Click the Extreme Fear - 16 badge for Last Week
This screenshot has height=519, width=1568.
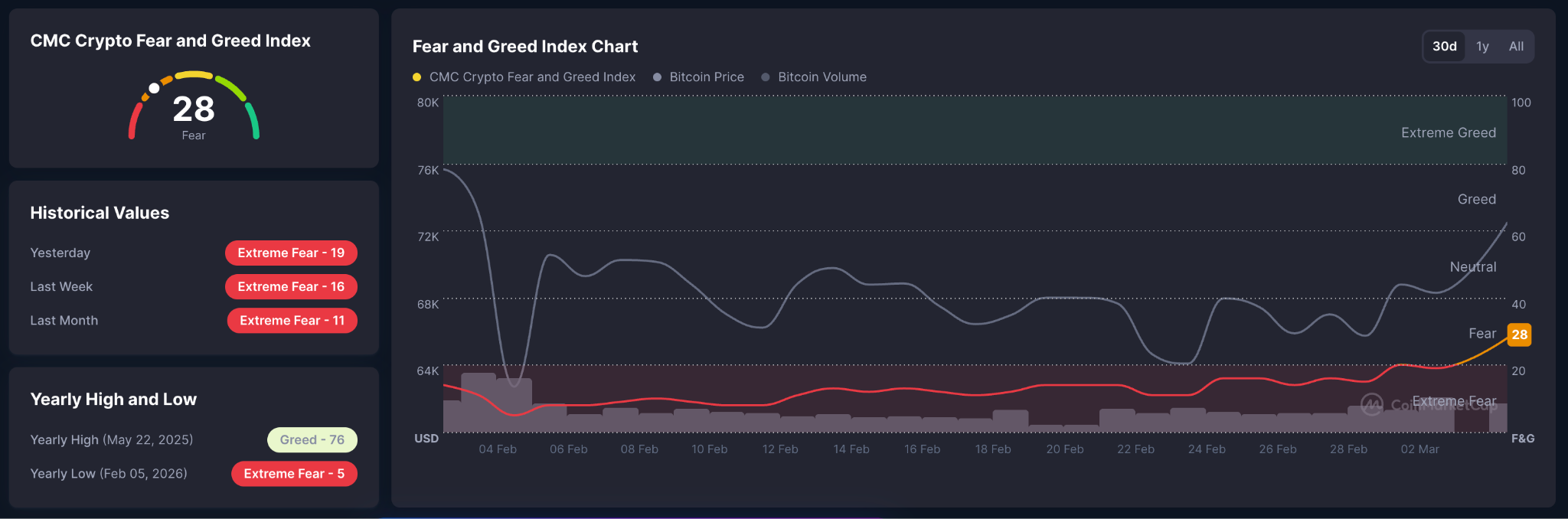291,287
